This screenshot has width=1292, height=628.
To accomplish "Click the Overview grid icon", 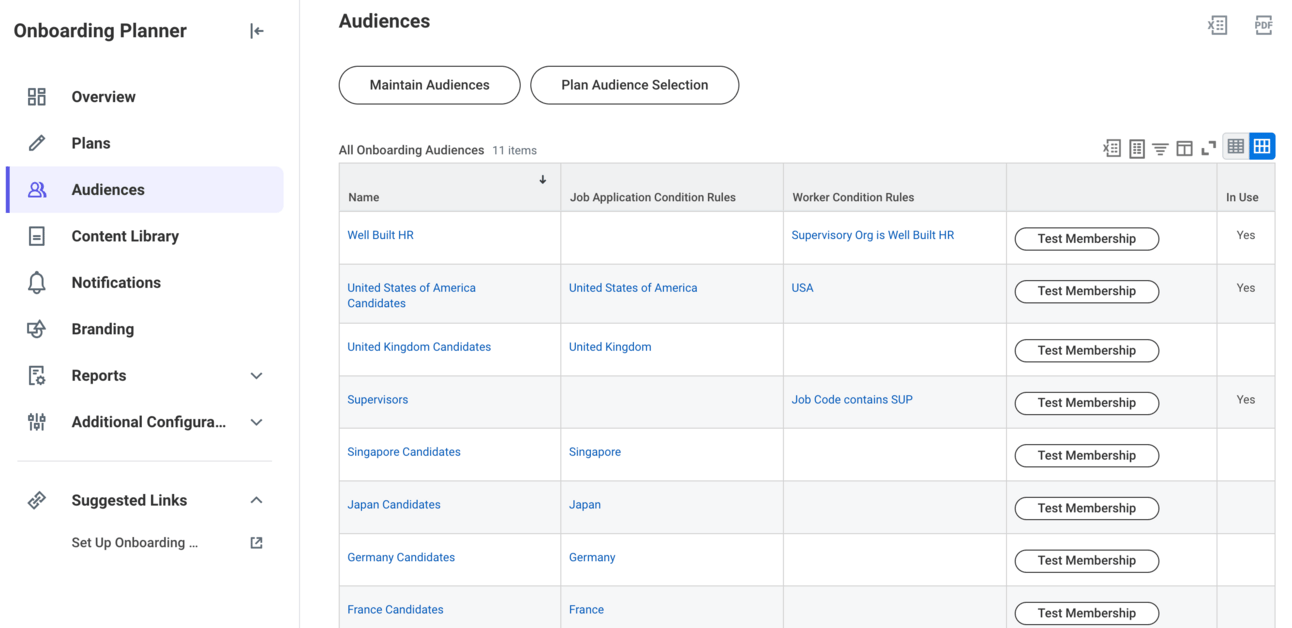I will [37, 97].
